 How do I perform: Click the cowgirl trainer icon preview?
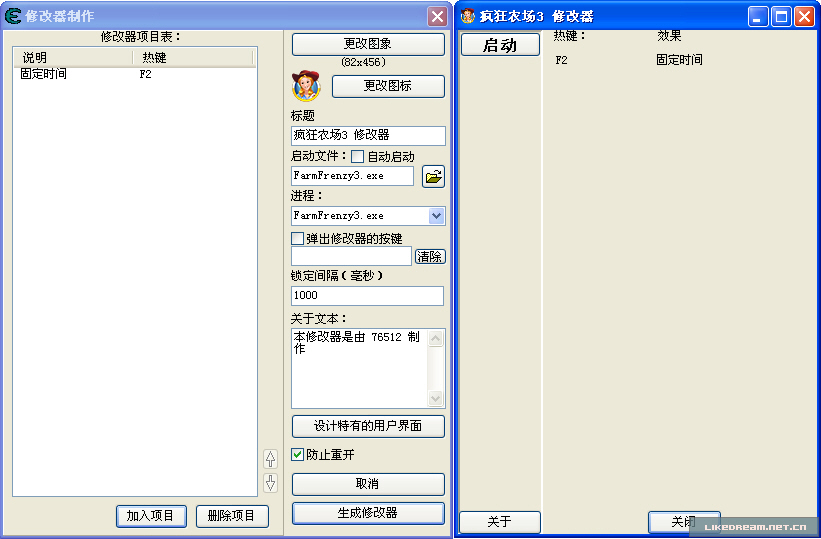tap(306, 86)
